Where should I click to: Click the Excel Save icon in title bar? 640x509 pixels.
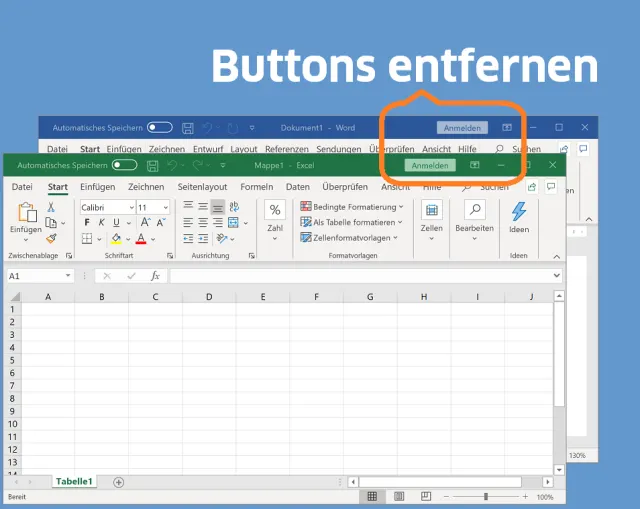click(x=153, y=165)
